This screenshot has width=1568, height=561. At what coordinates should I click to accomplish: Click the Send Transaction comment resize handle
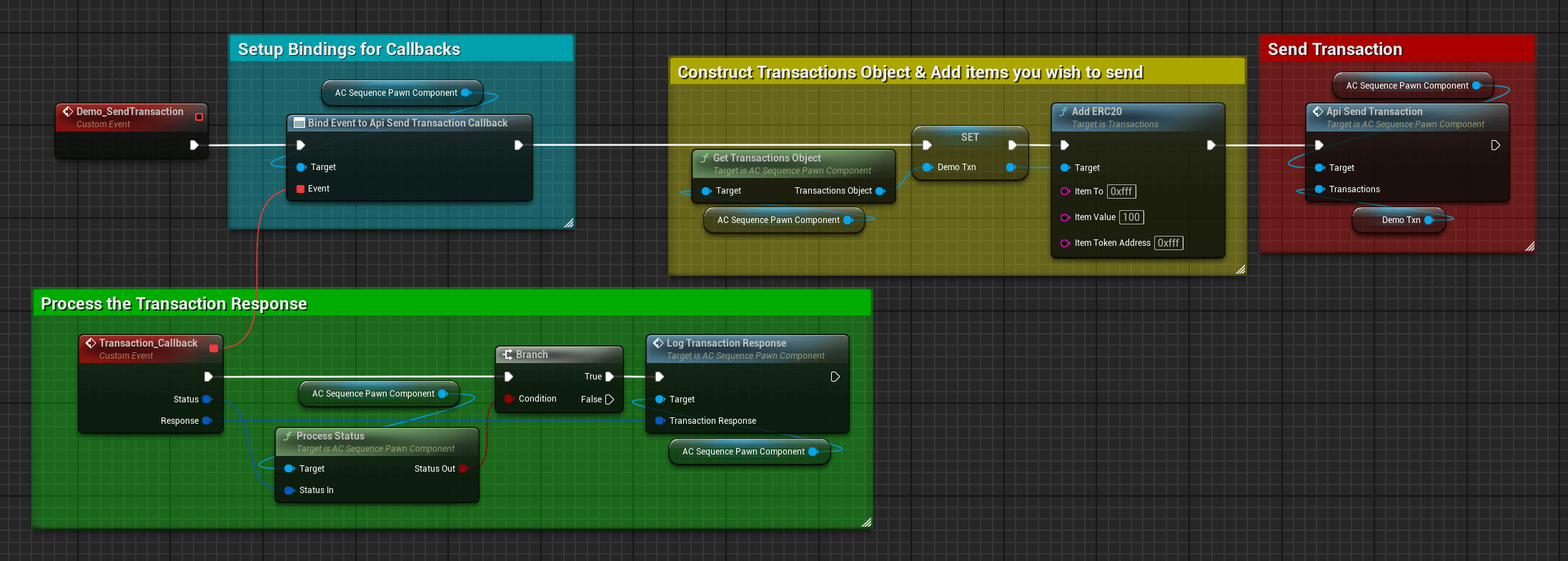point(1529,247)
